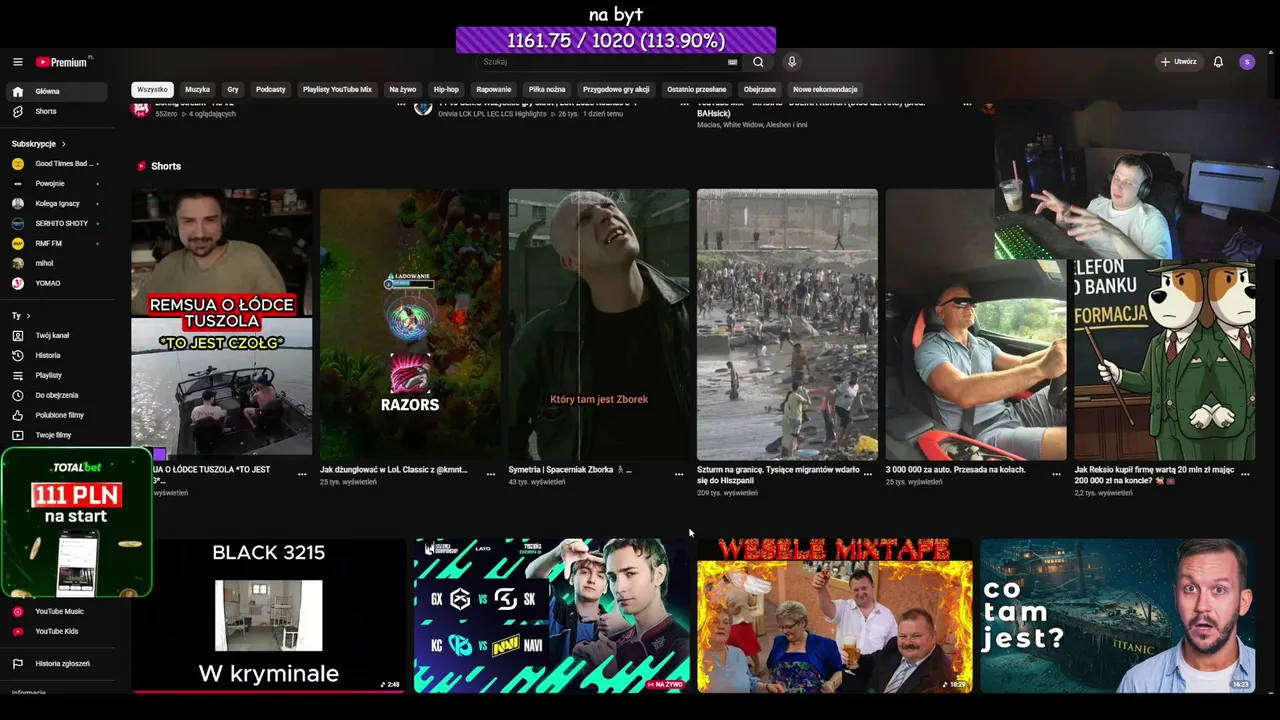1280x720 pixels.
Task: Select the Obejrzane chip
Action: [x=760, y=89]
